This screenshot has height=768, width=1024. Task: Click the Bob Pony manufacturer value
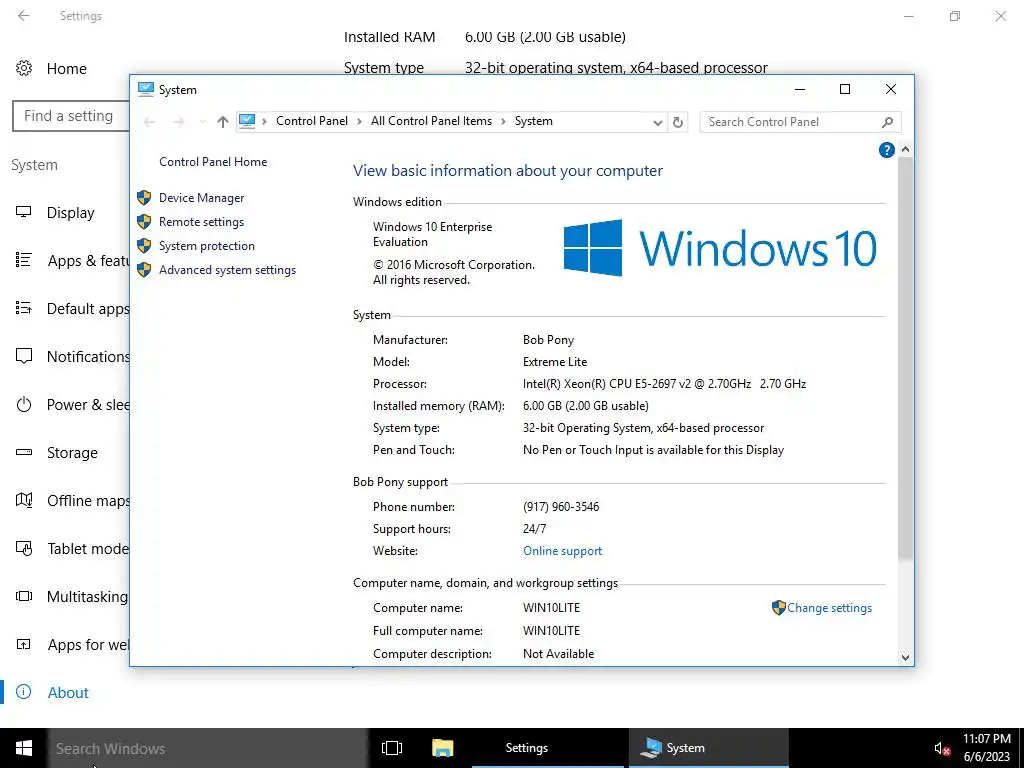(x=548, y=340)
